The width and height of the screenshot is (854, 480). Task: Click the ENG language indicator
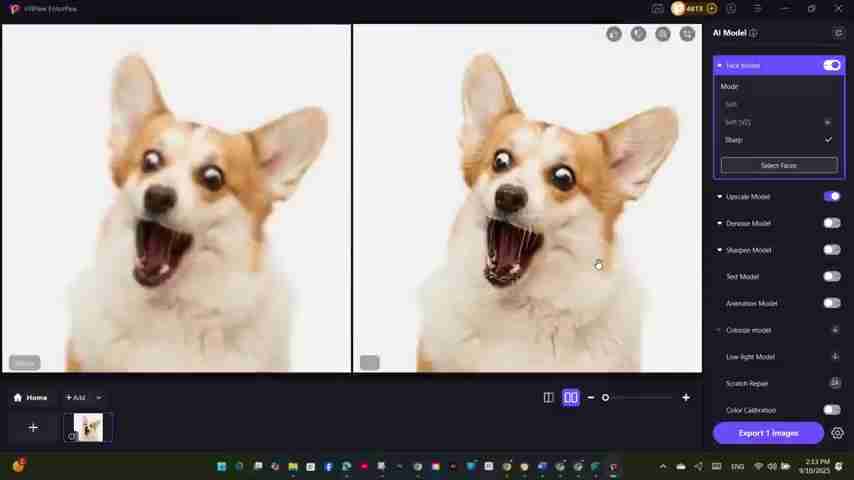coord(737,467)
